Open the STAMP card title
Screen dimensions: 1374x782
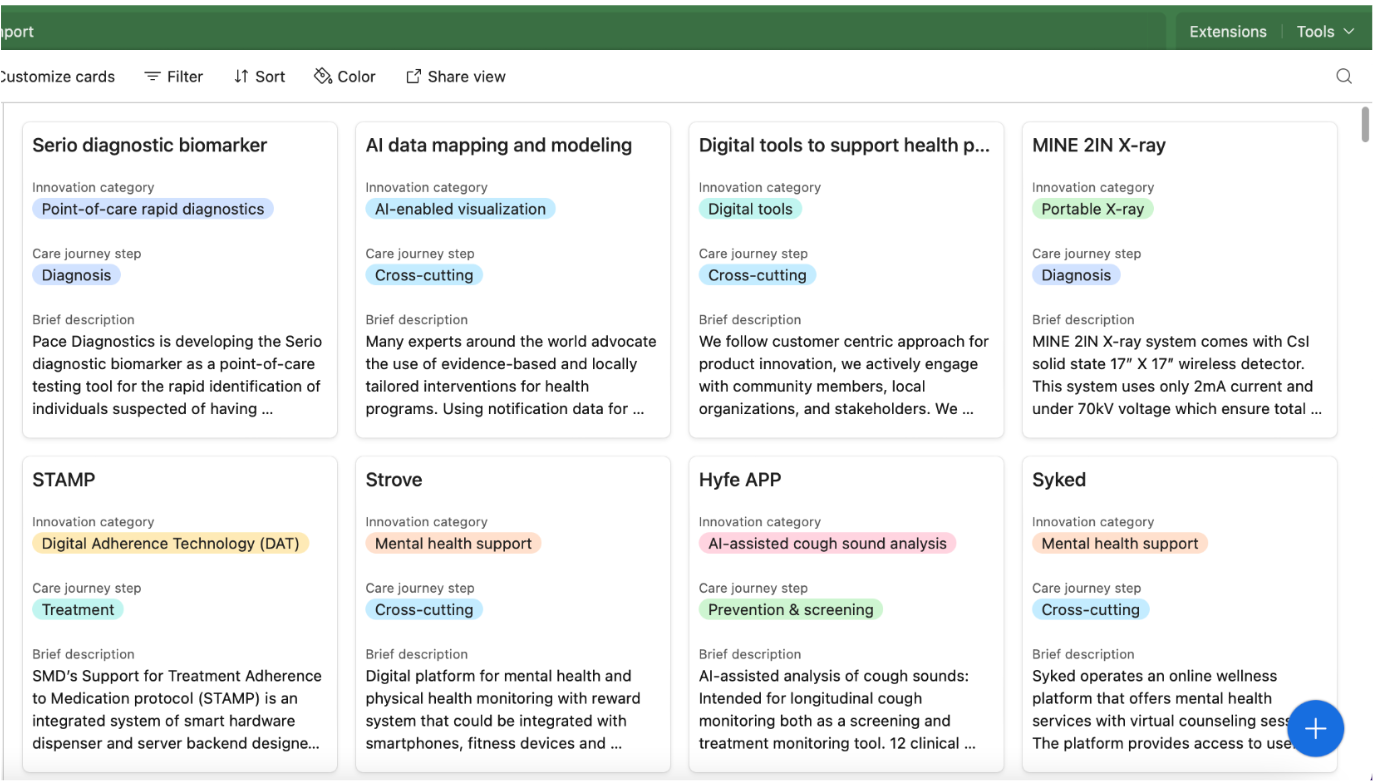(64, 480)
